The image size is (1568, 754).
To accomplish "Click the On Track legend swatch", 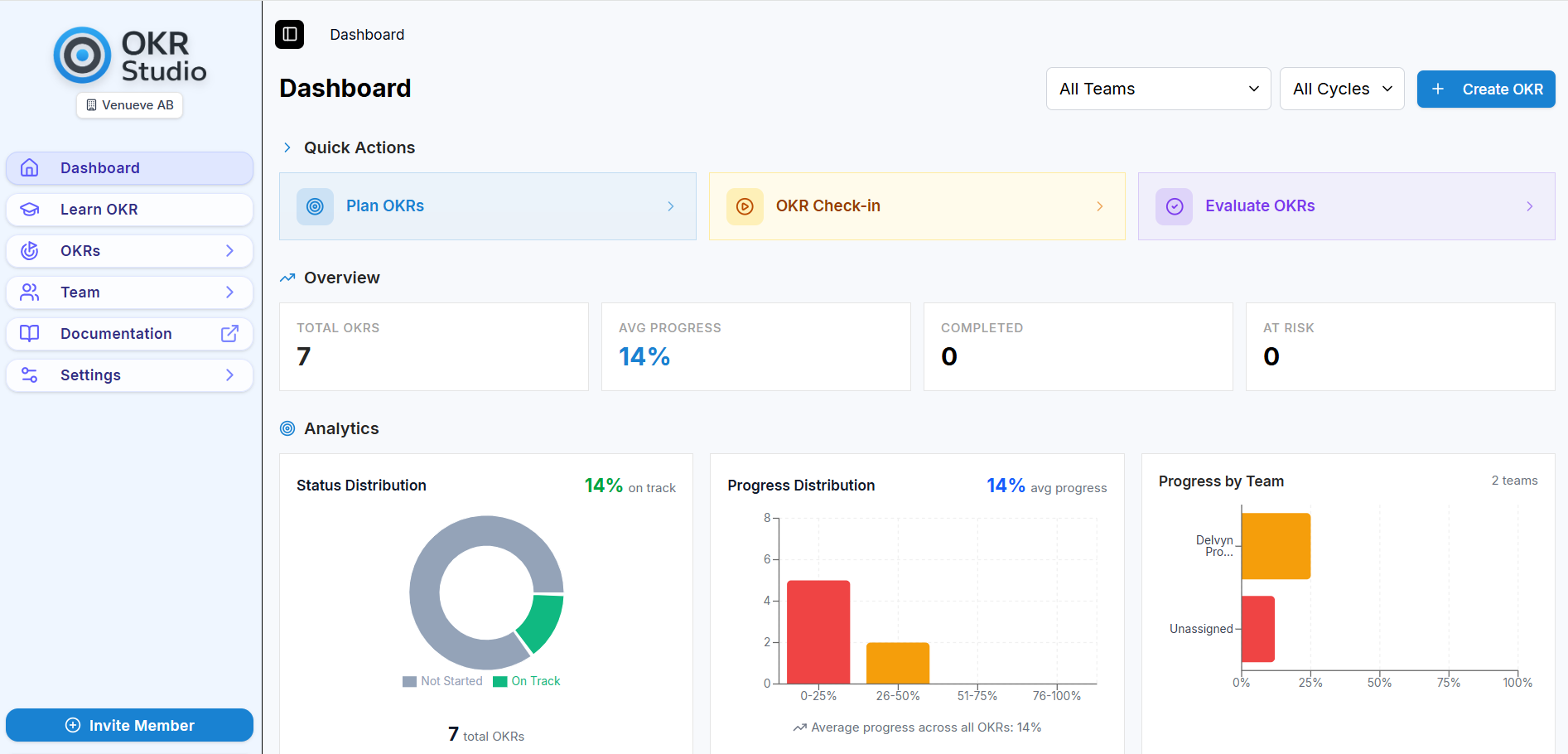I will pos(499,681).
